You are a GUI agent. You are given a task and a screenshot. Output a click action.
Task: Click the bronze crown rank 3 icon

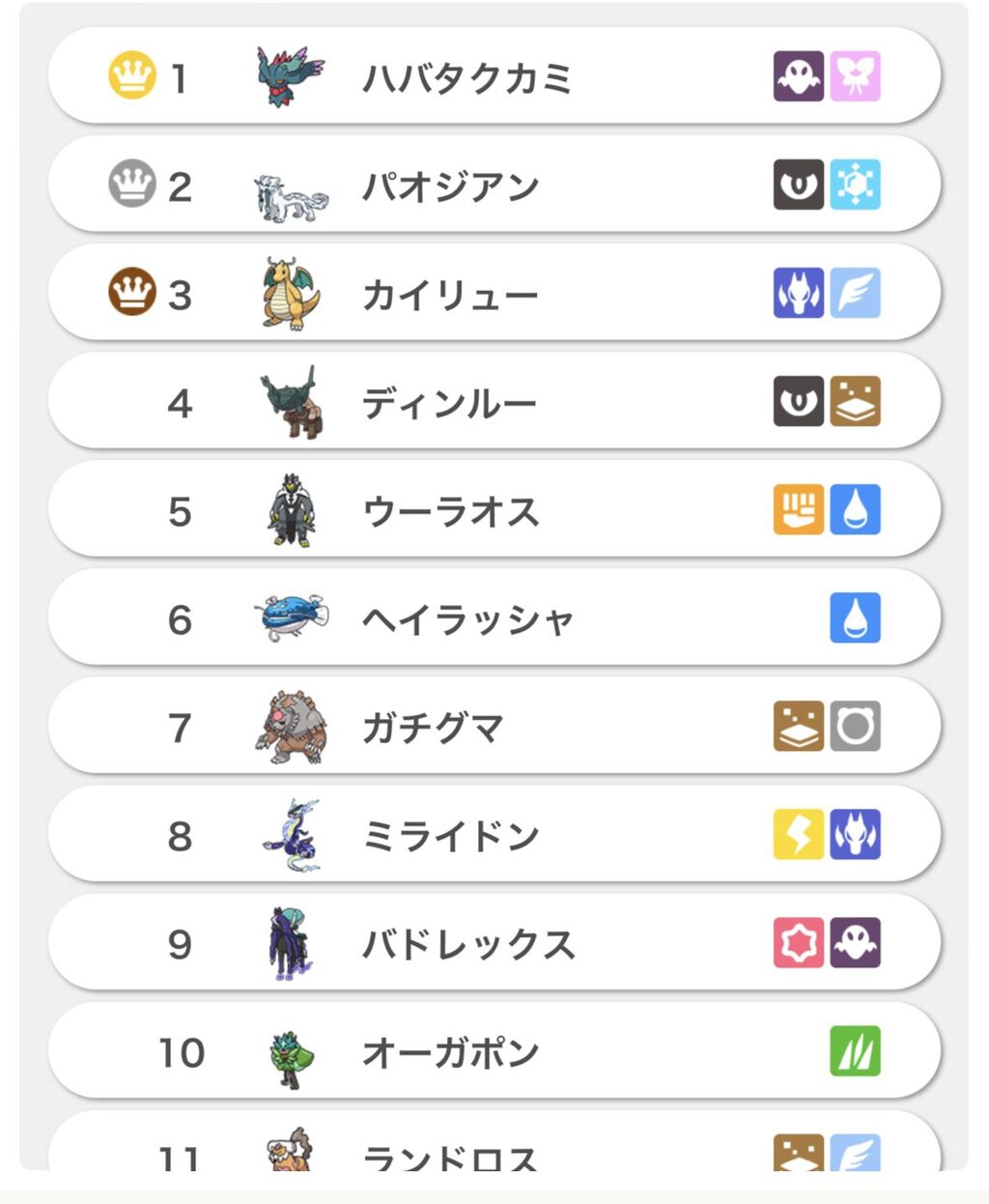click(x=131, y=291)
